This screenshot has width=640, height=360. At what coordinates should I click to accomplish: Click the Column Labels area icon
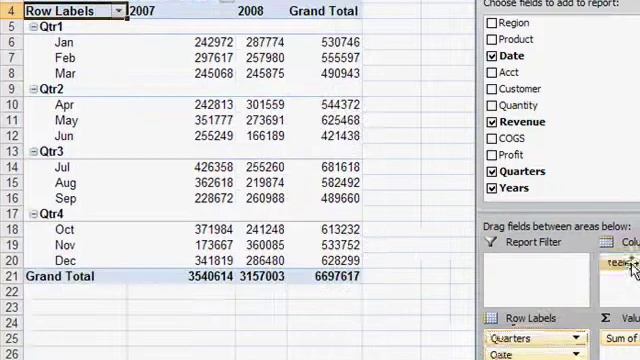(607, 242)
